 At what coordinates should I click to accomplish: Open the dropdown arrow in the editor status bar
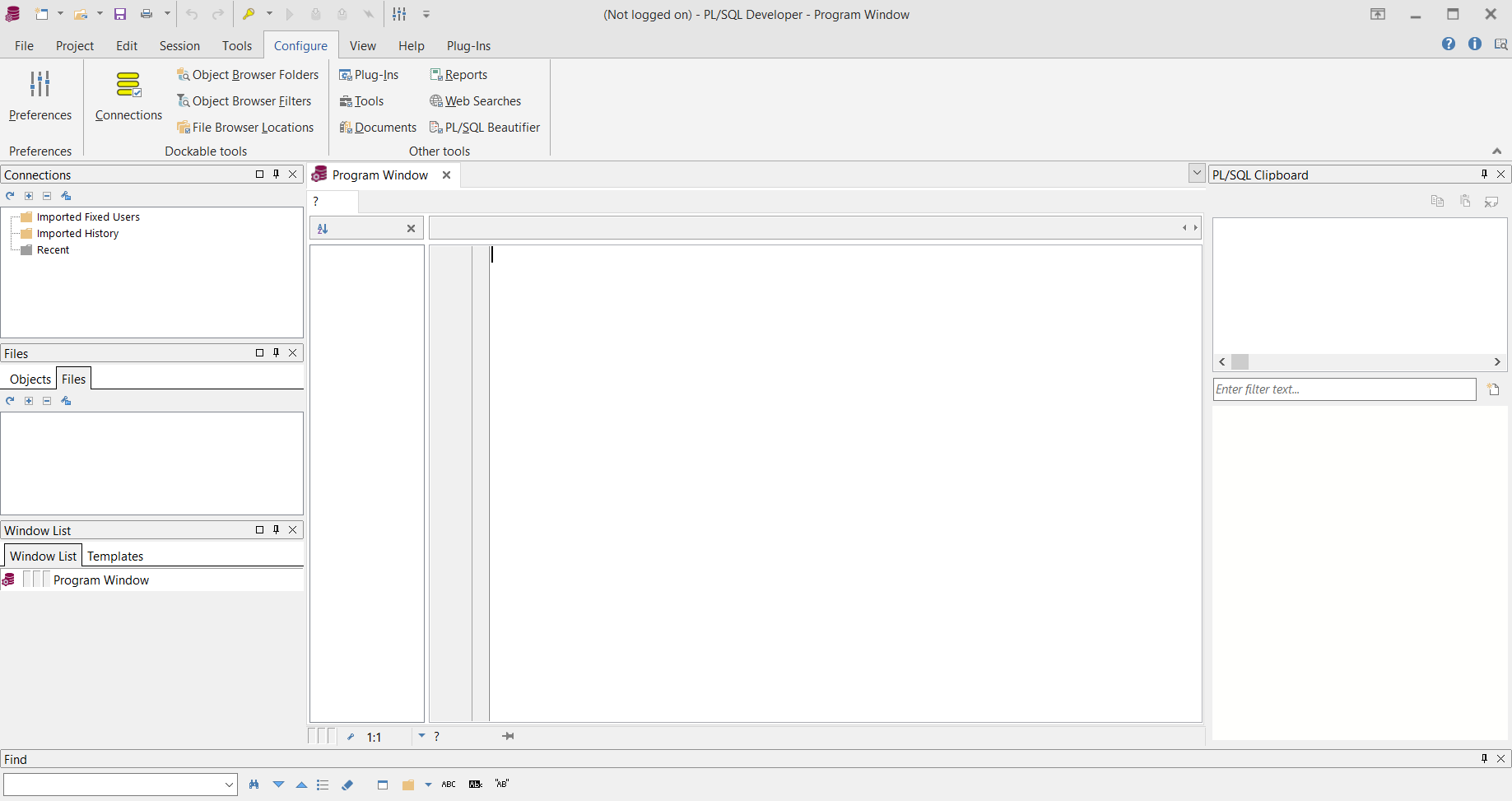click(421, 736)
